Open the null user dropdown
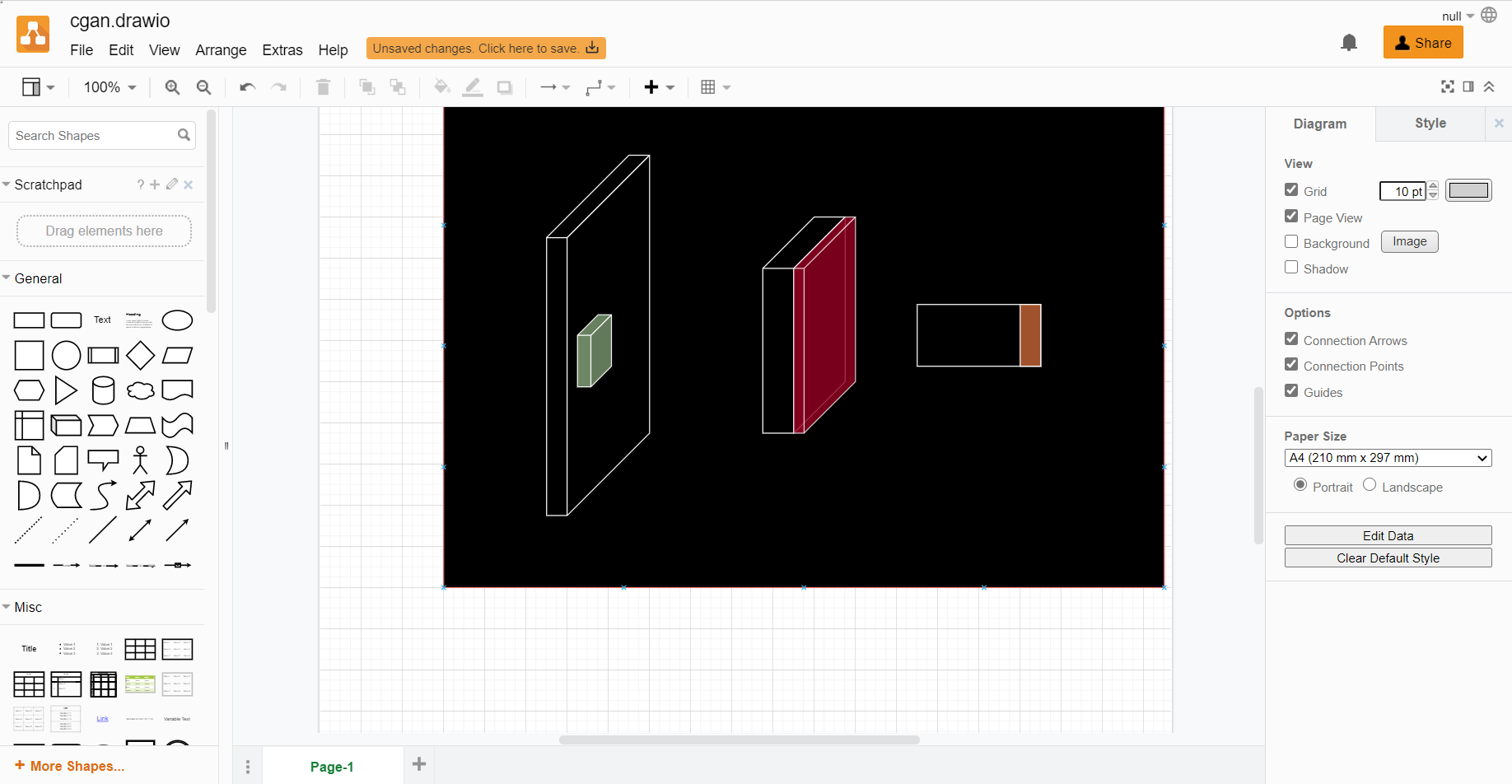 click(1458, 16)
